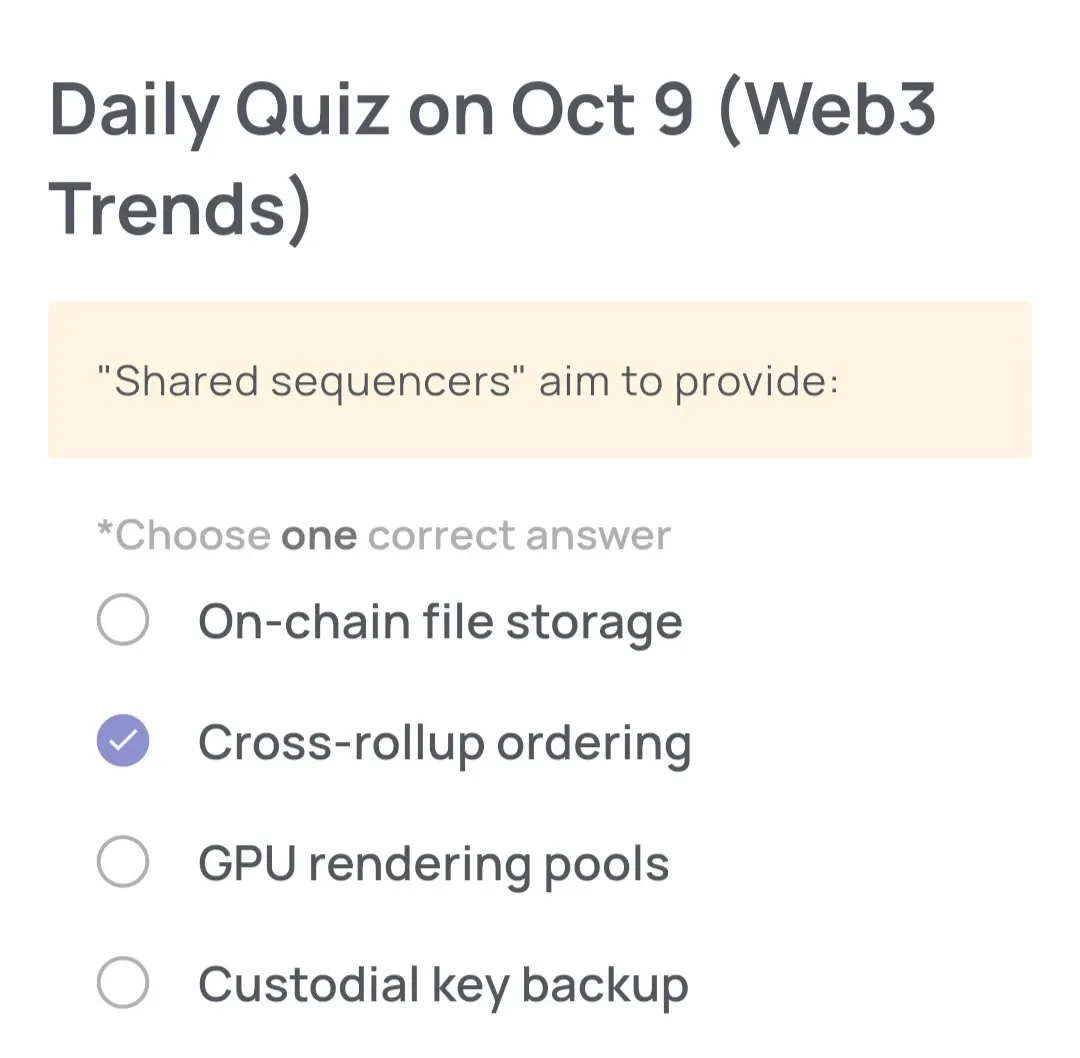Viewport: 1080px width, 1058px height.
Task: Click the Cross-rollup ordering answer text
Action: pyautogui.click(x=445, y=741)
